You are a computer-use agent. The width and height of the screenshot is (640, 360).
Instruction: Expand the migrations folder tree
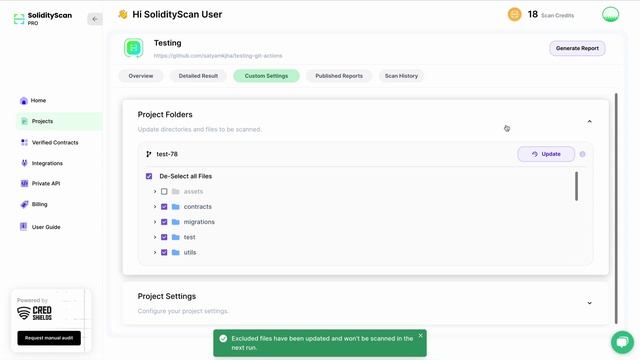155,222
